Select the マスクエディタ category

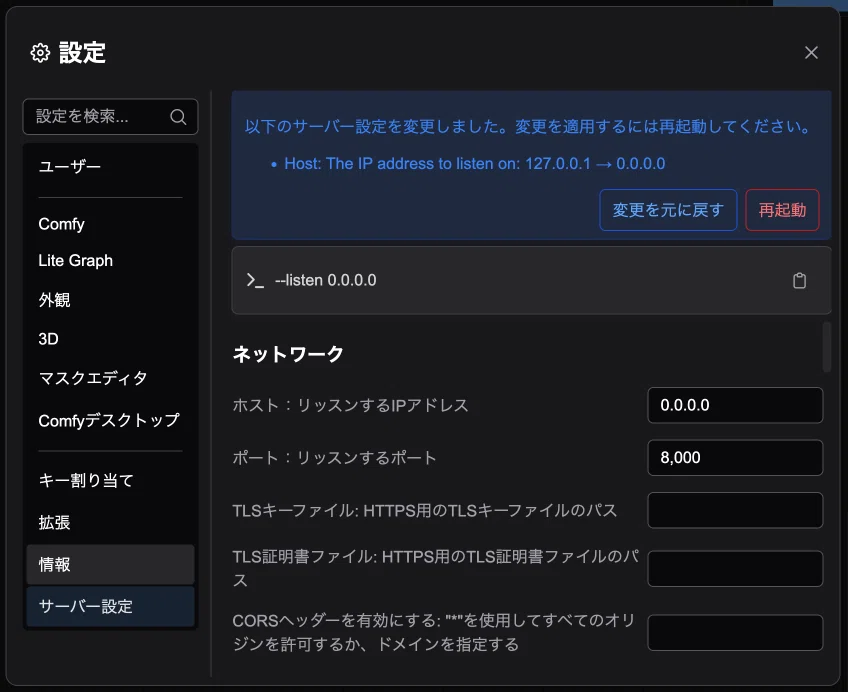pos(110,378)
